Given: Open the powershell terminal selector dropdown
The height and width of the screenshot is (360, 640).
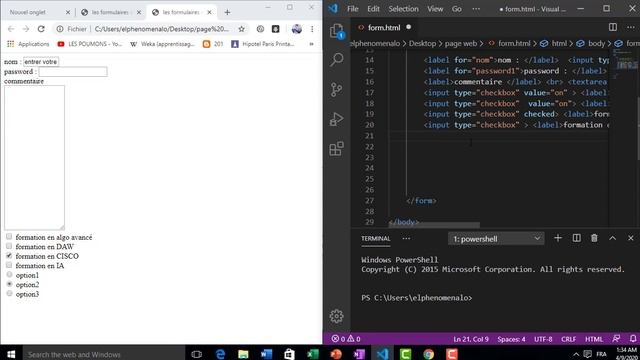Looking at the screenshot, I should coord(496,239).
